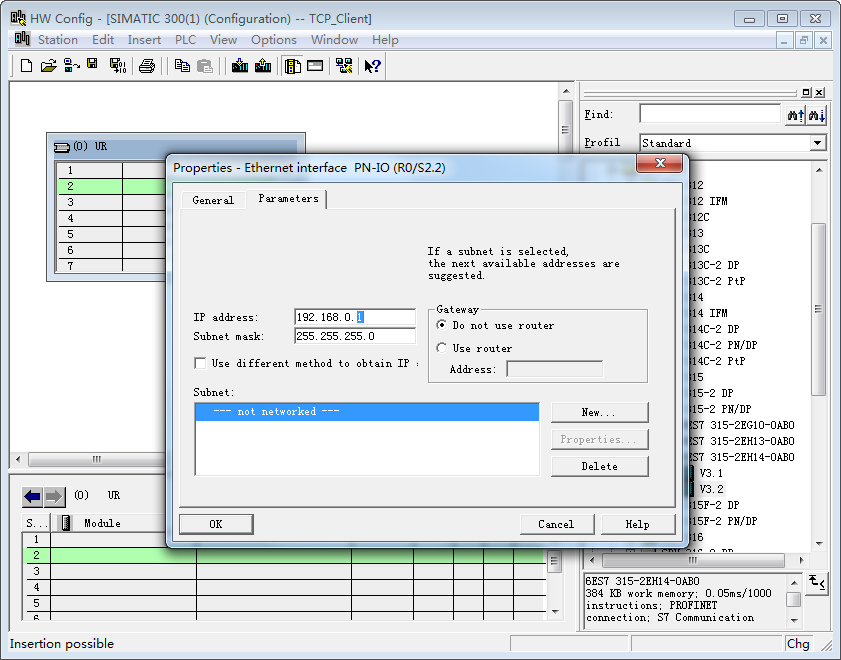Click the Open folder toolbar icon
The width and height of the screenshot is (841, 660).
point(49,66)
